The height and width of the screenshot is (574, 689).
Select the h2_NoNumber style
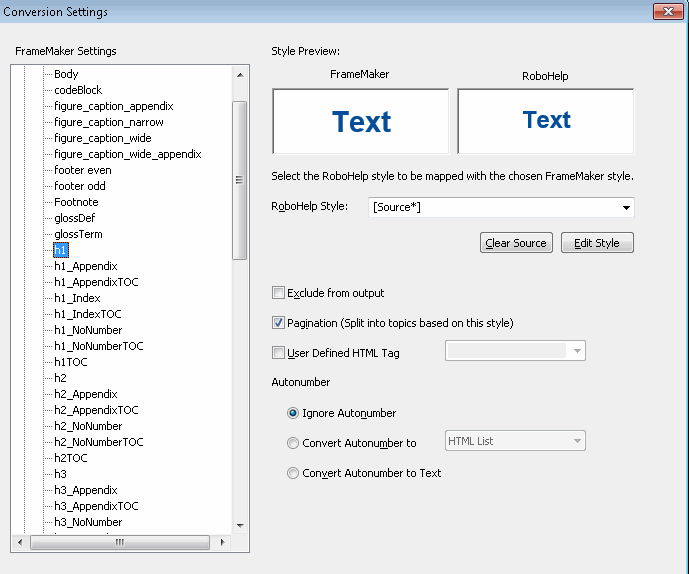[x=88, y=426]
